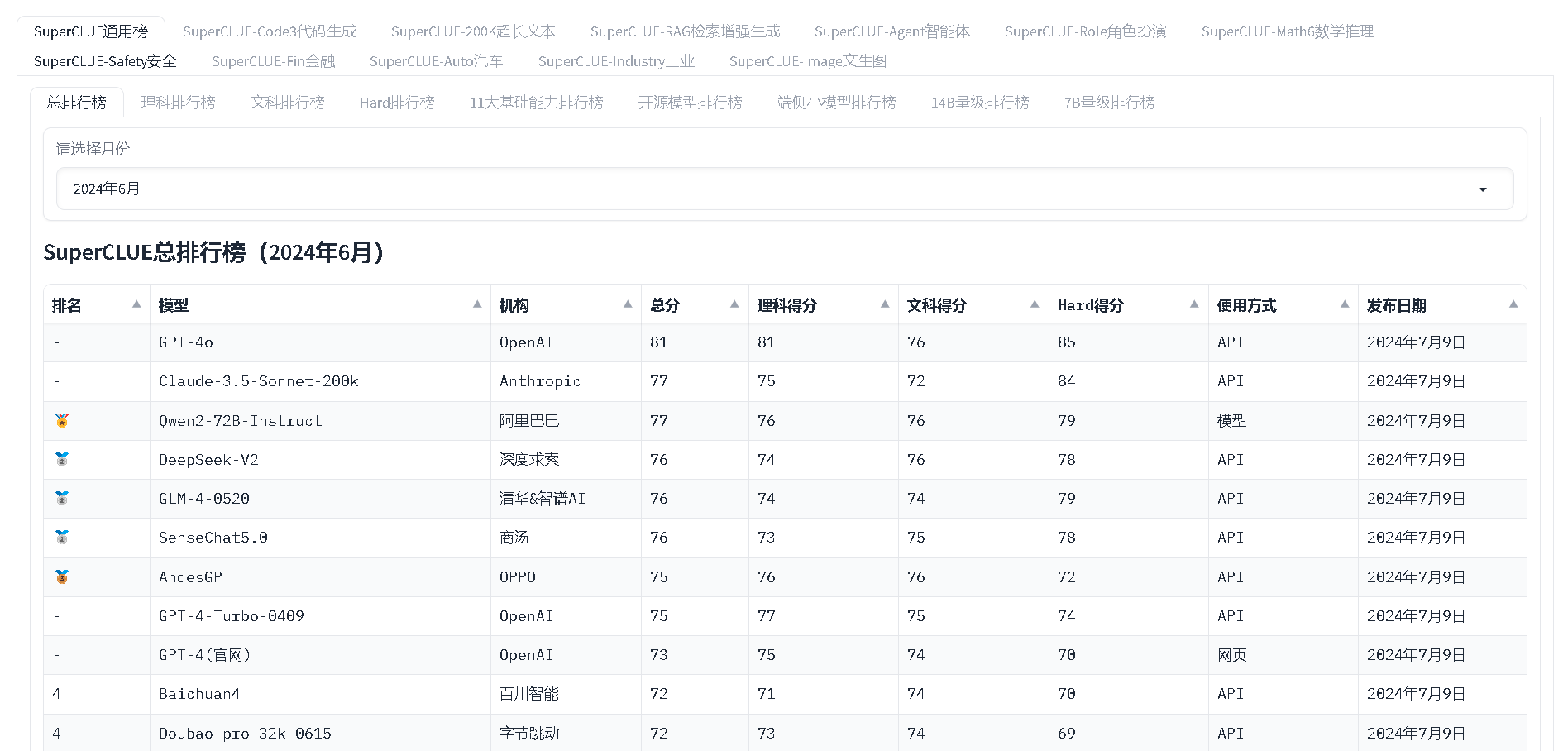This screenshot has height=751, width=1568.
Task: Open the Hard排行榜 tab
Action: coord(398,102)
